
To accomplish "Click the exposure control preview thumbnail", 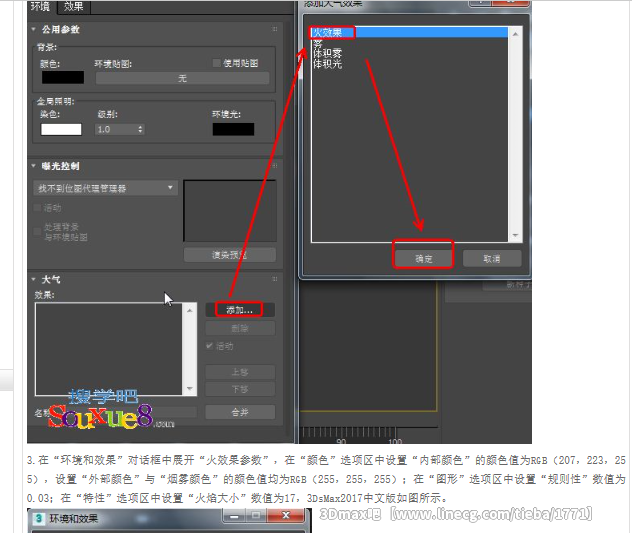I will point(230,211).
